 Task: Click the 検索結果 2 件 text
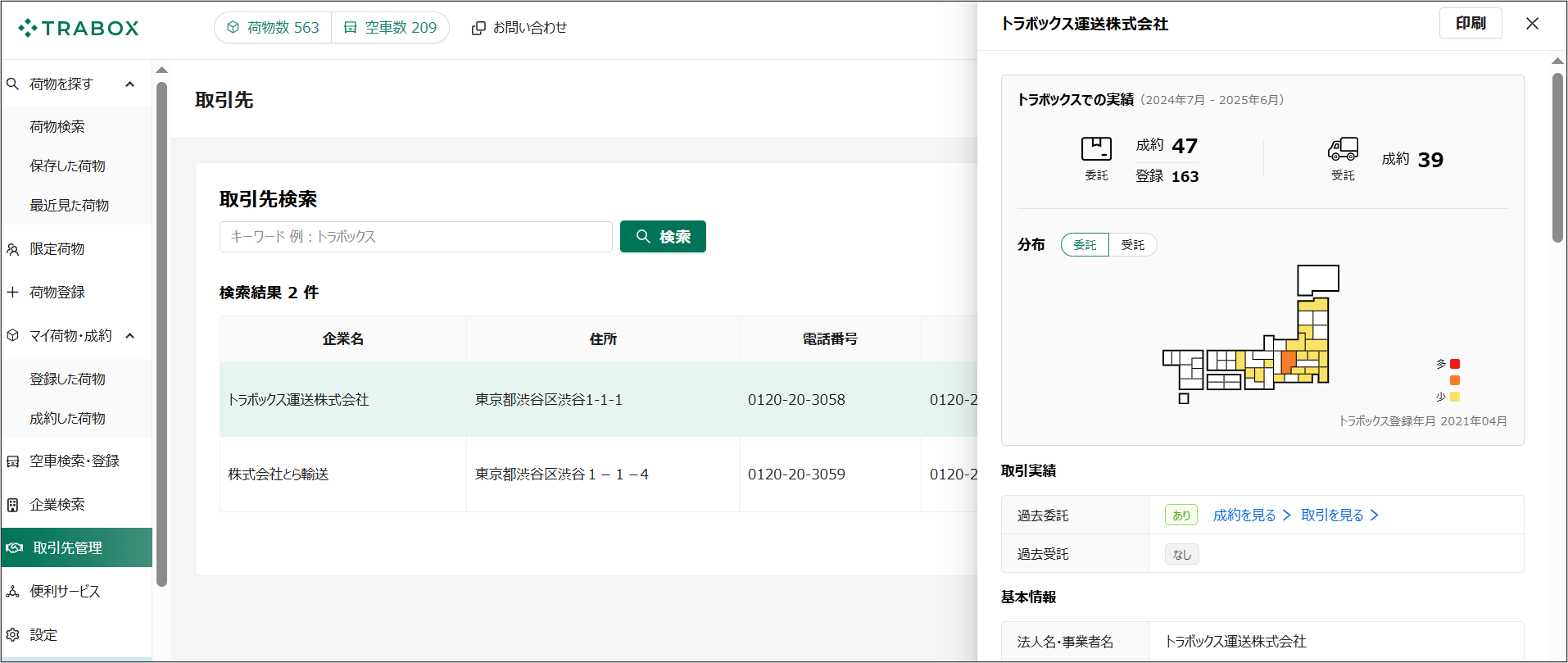click(x=269, y=293)
